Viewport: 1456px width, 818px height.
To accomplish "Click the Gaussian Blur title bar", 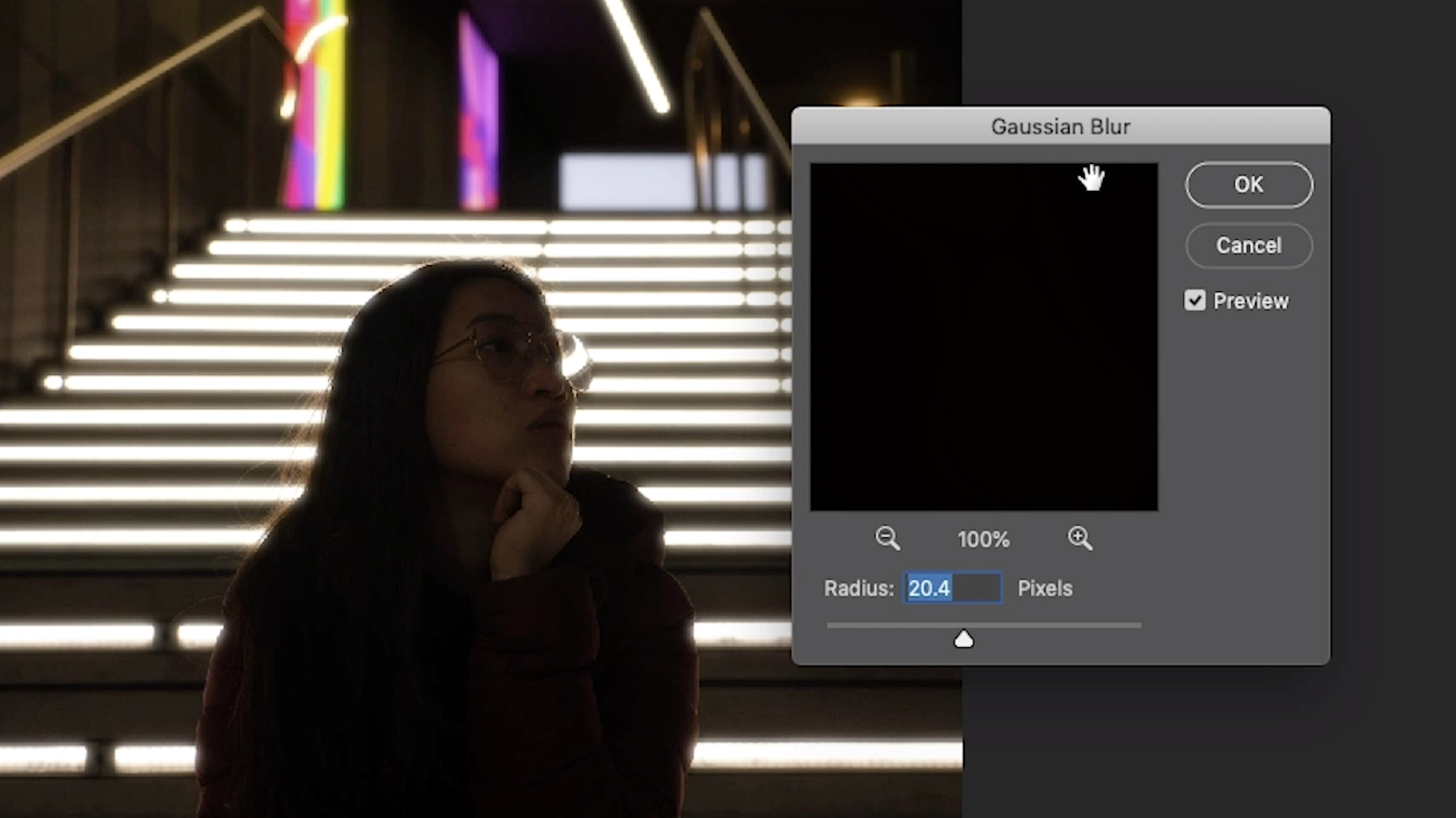I will pos(1060,126).
